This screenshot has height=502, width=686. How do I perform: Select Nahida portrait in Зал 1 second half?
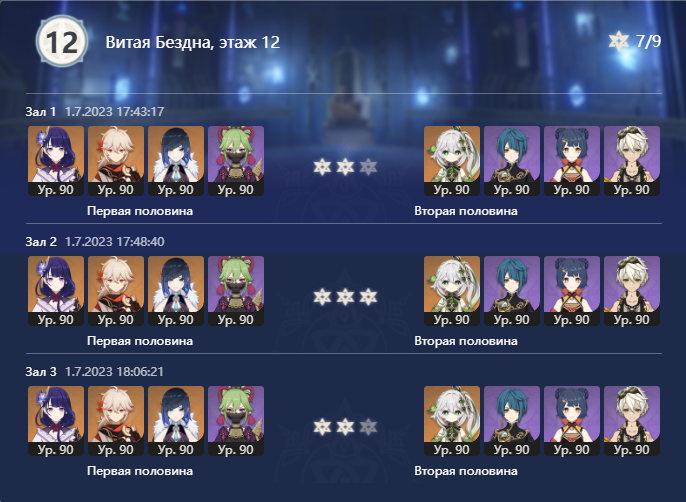pos(452,161)
